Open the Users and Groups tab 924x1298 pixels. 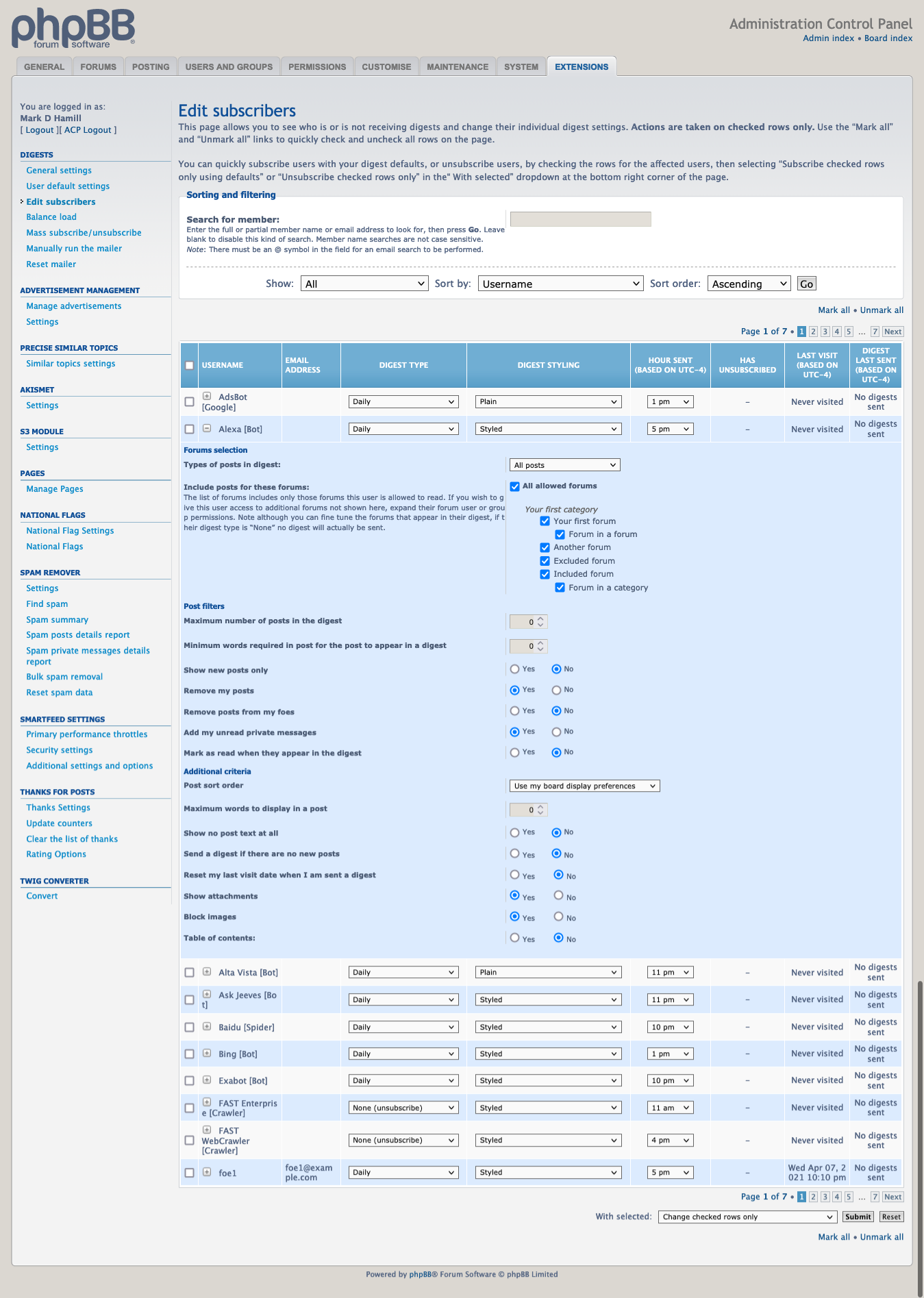[x=229, y=66]
